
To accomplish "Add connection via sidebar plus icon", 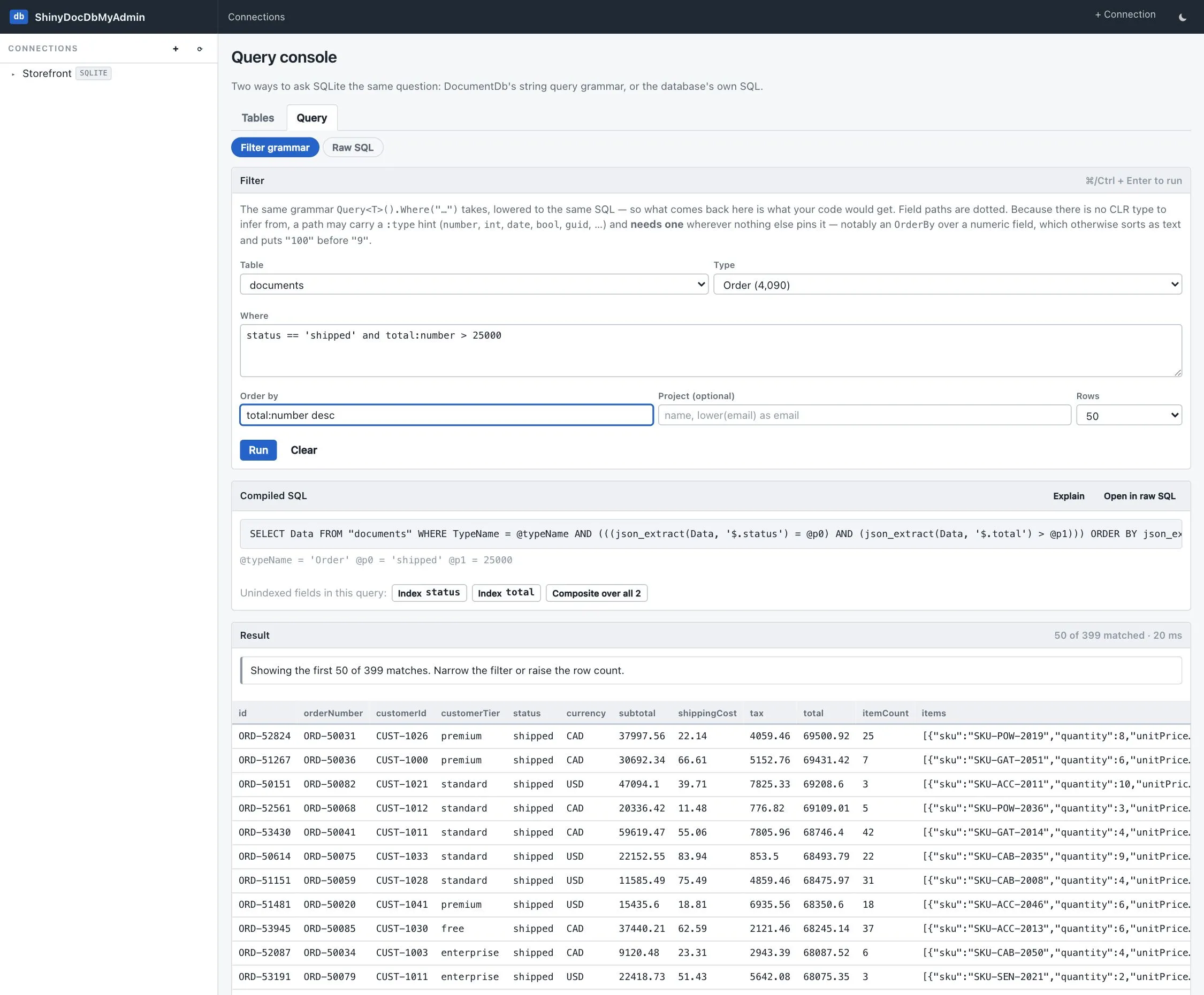I will tap(176, 49).
